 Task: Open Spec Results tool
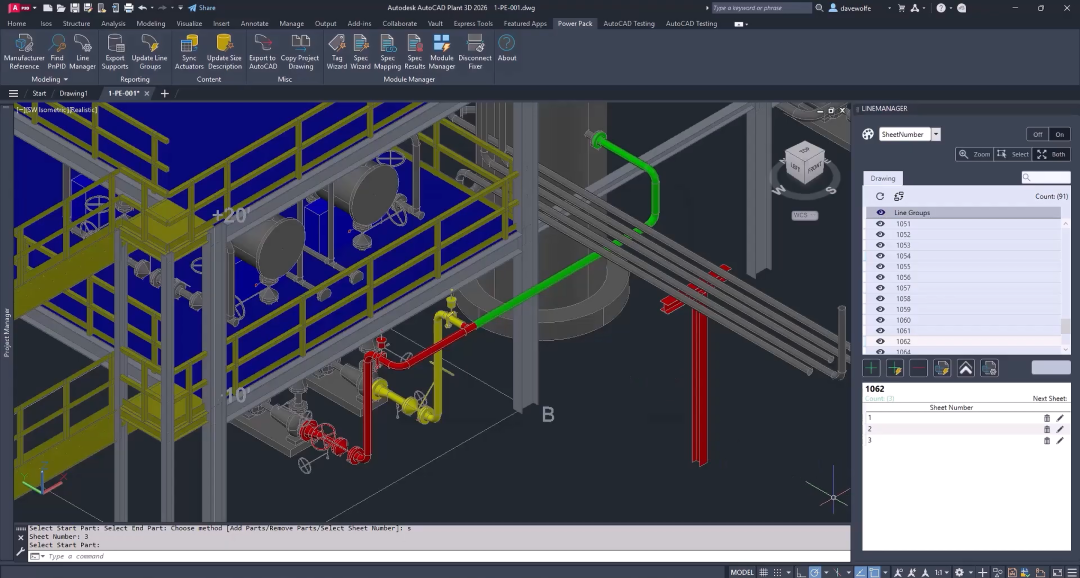(x=415, y=52)
